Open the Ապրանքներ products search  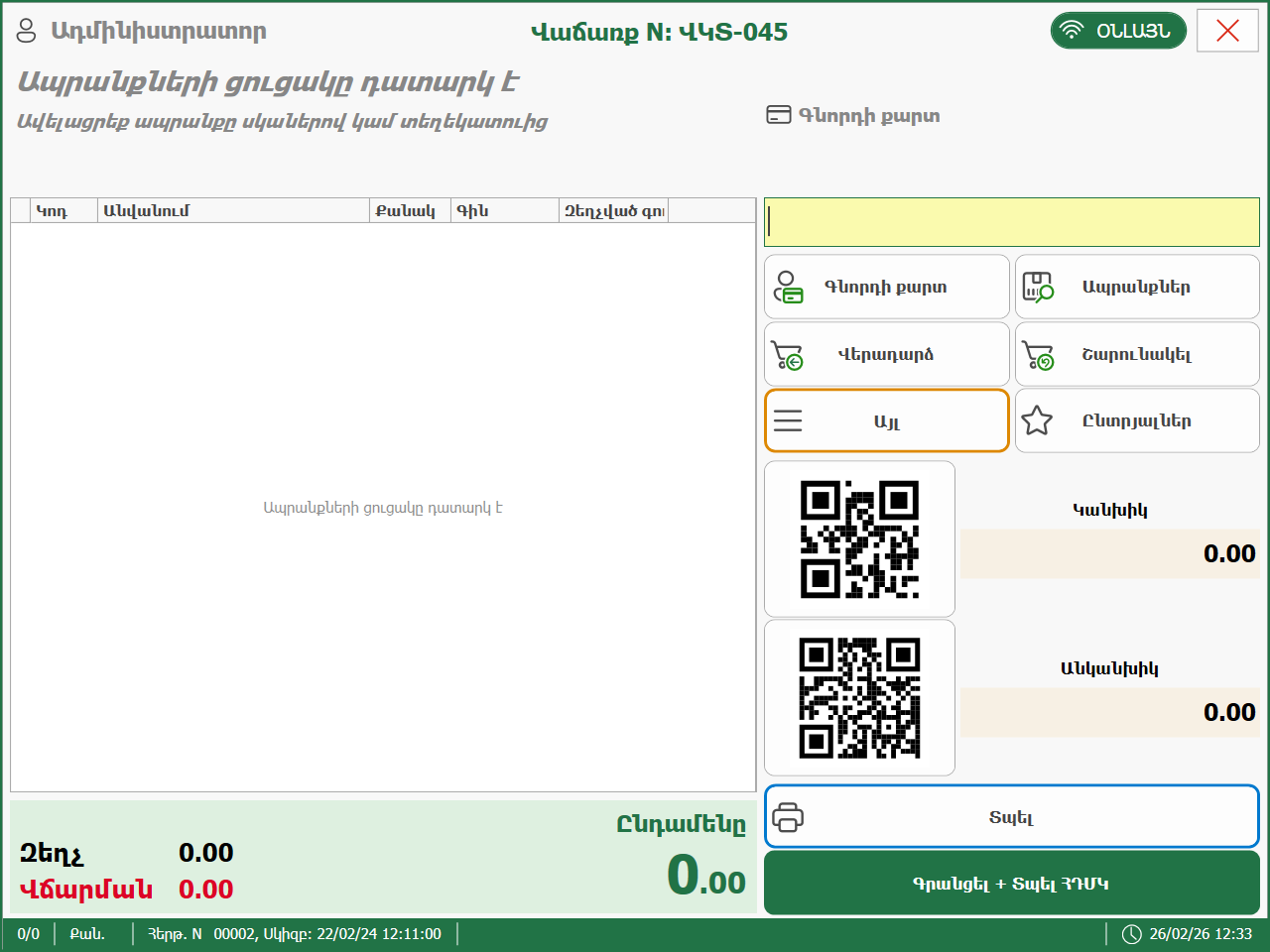coord(1136,287)
